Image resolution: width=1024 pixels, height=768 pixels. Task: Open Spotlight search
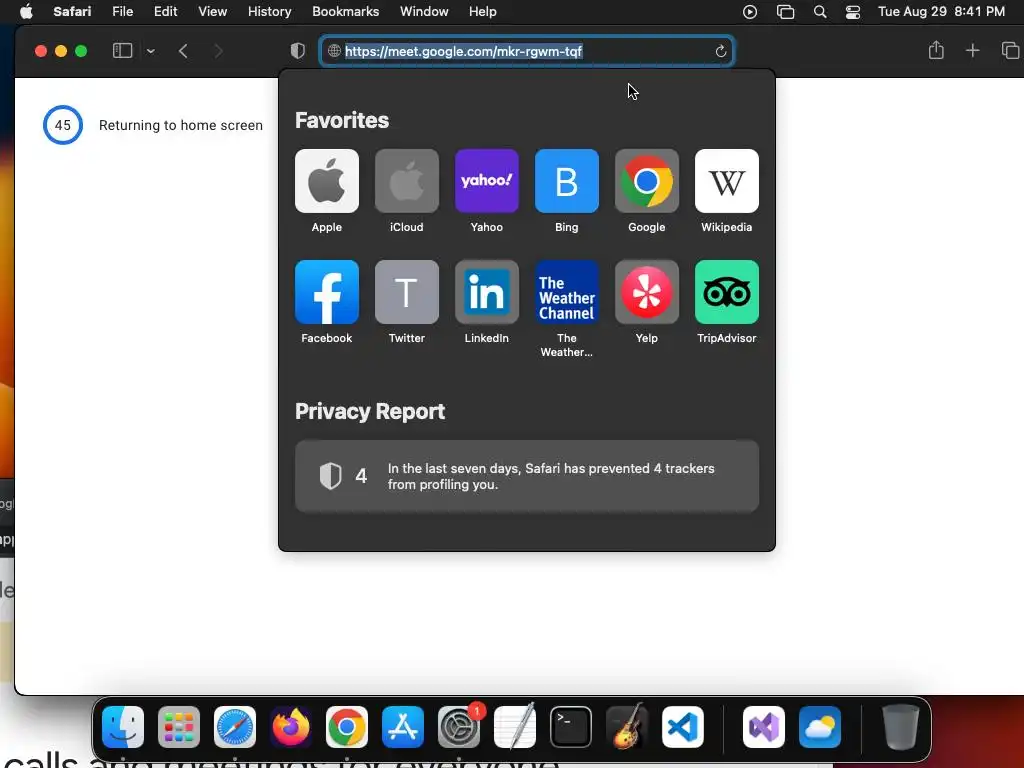pyautogui.click(x=820, y=12)
